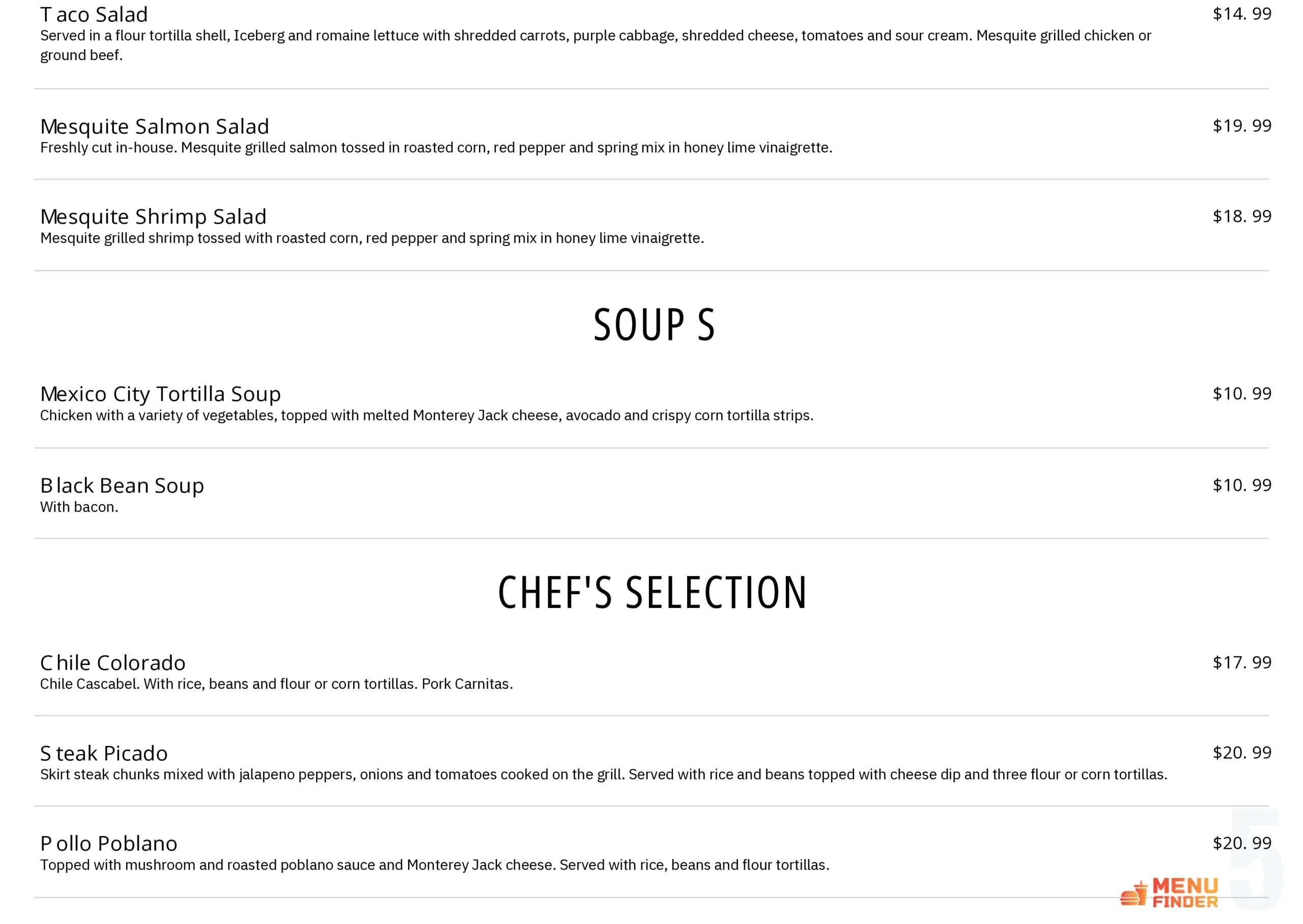Viewport: 1303px width, 924px height.
Task: Click the Steak Picado $20.99 price
Action: [1241, 753]
